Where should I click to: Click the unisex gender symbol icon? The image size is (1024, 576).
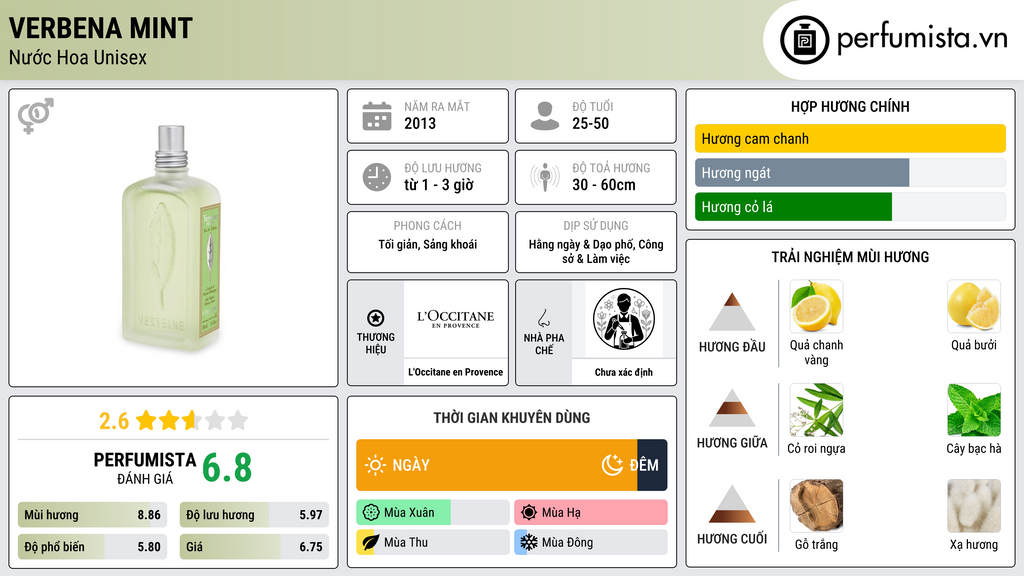point(35,116)
